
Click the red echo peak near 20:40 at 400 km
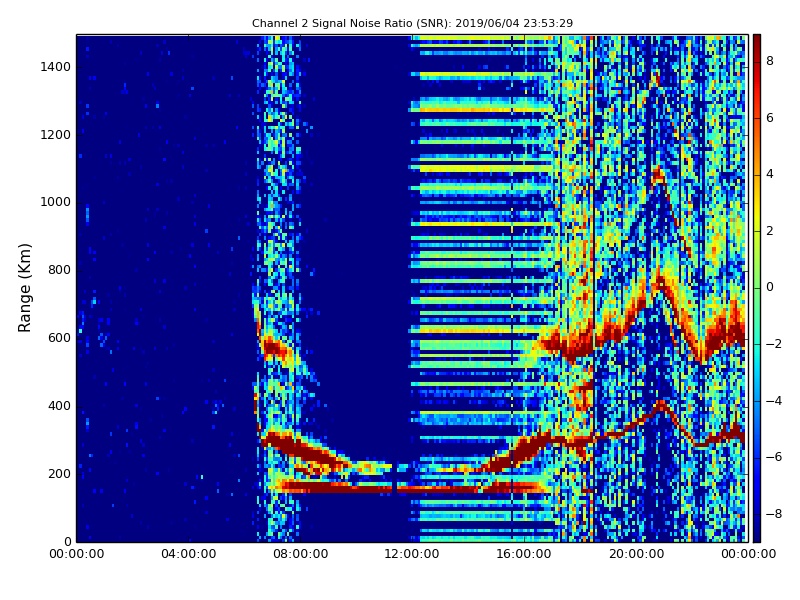661,406
